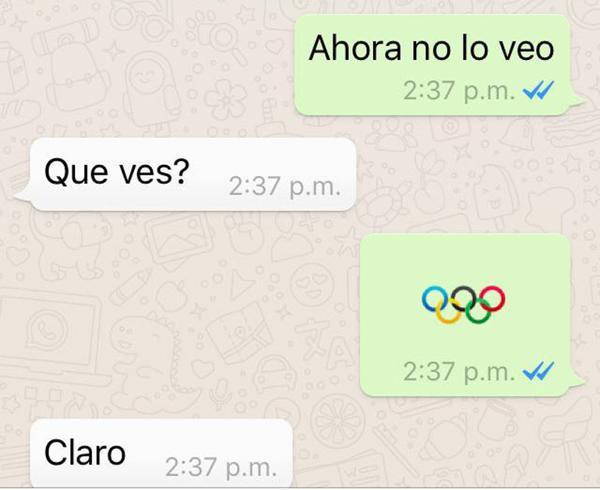Image resolution: width=600 pixels, height=490 pixels.
Task: Tap the timestamp under the Olympic rings
Action: point(459,372)
